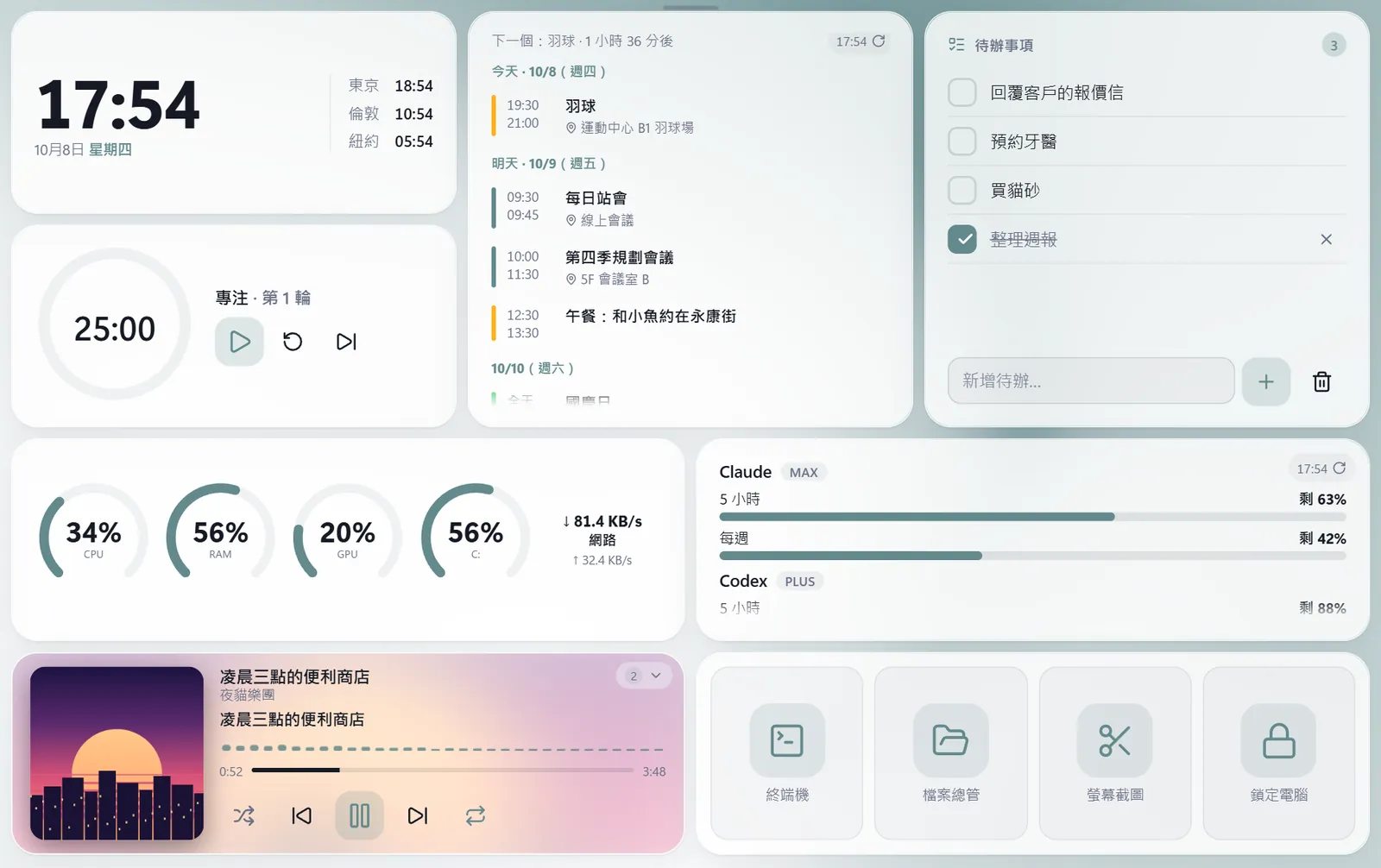The width and height of the screenshot is (1381, 868).
Task: Launch 螢幕截圖 screenshot tool
Action: tap(1114, 752)
